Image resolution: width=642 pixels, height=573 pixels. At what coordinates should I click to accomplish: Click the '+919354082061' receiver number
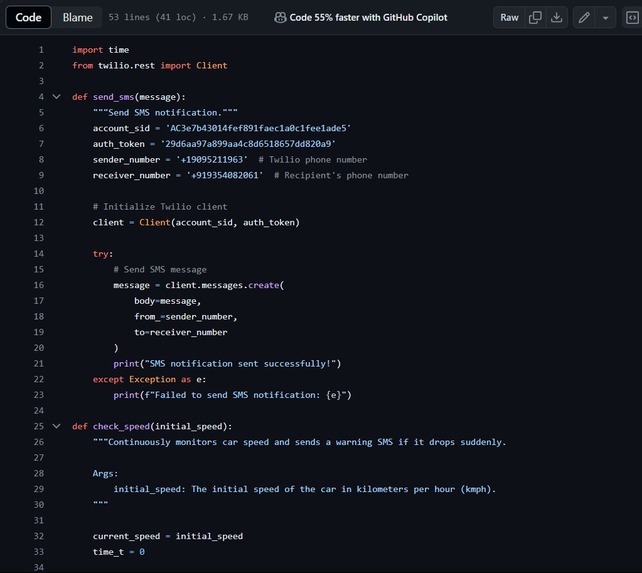[225, 175]
